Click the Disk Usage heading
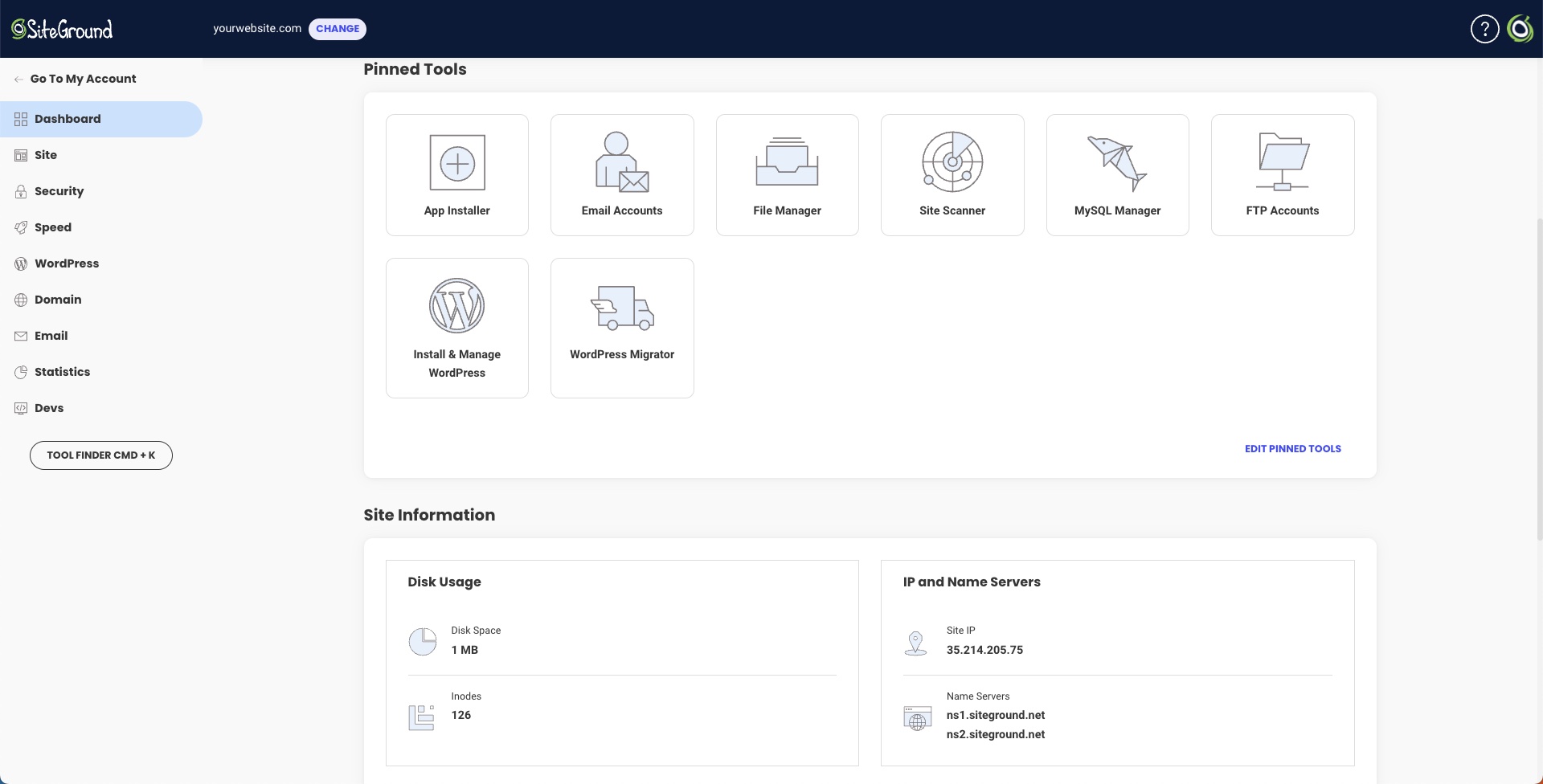This screenshot has height=784, width=1543. tap(444, 582)
